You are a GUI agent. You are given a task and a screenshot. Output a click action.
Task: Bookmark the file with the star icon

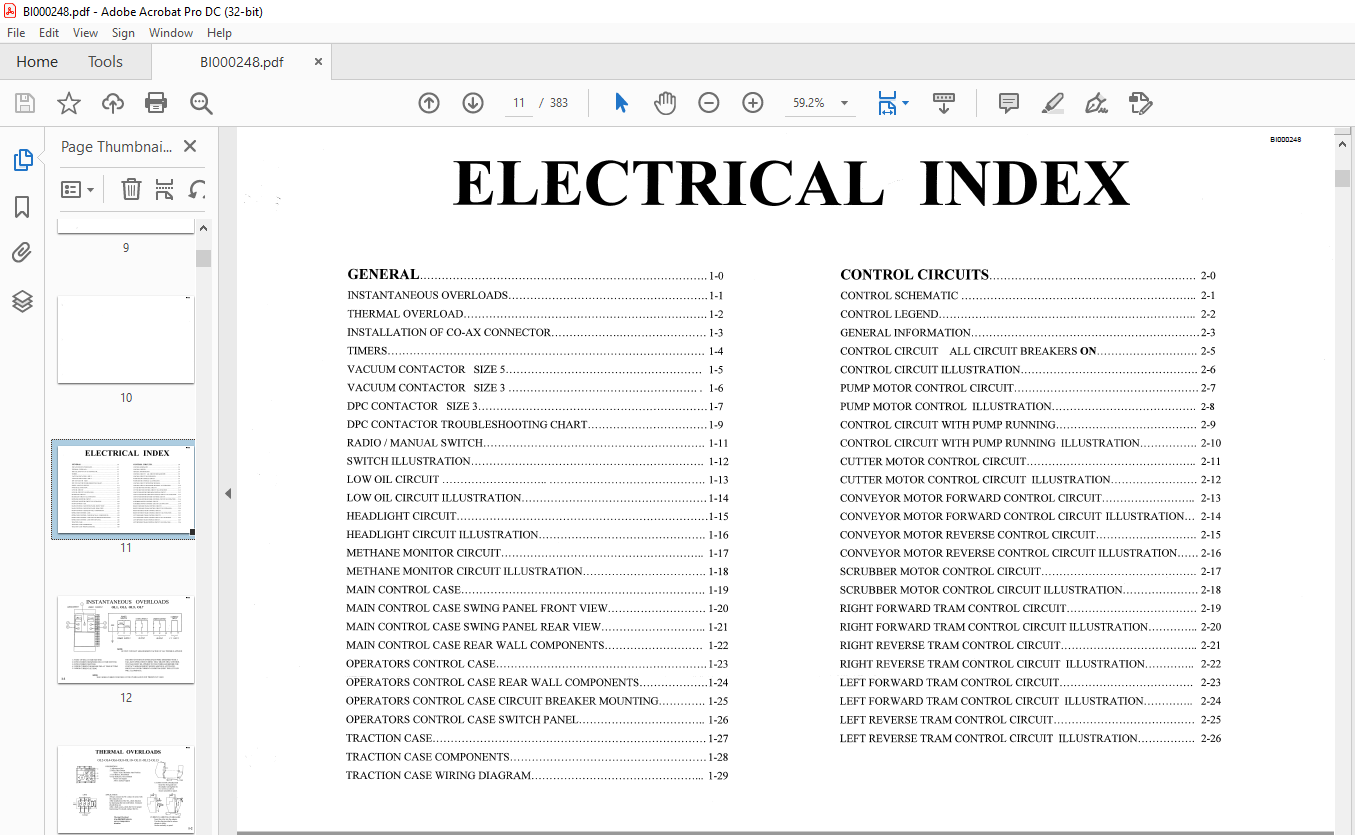(68, 103)
